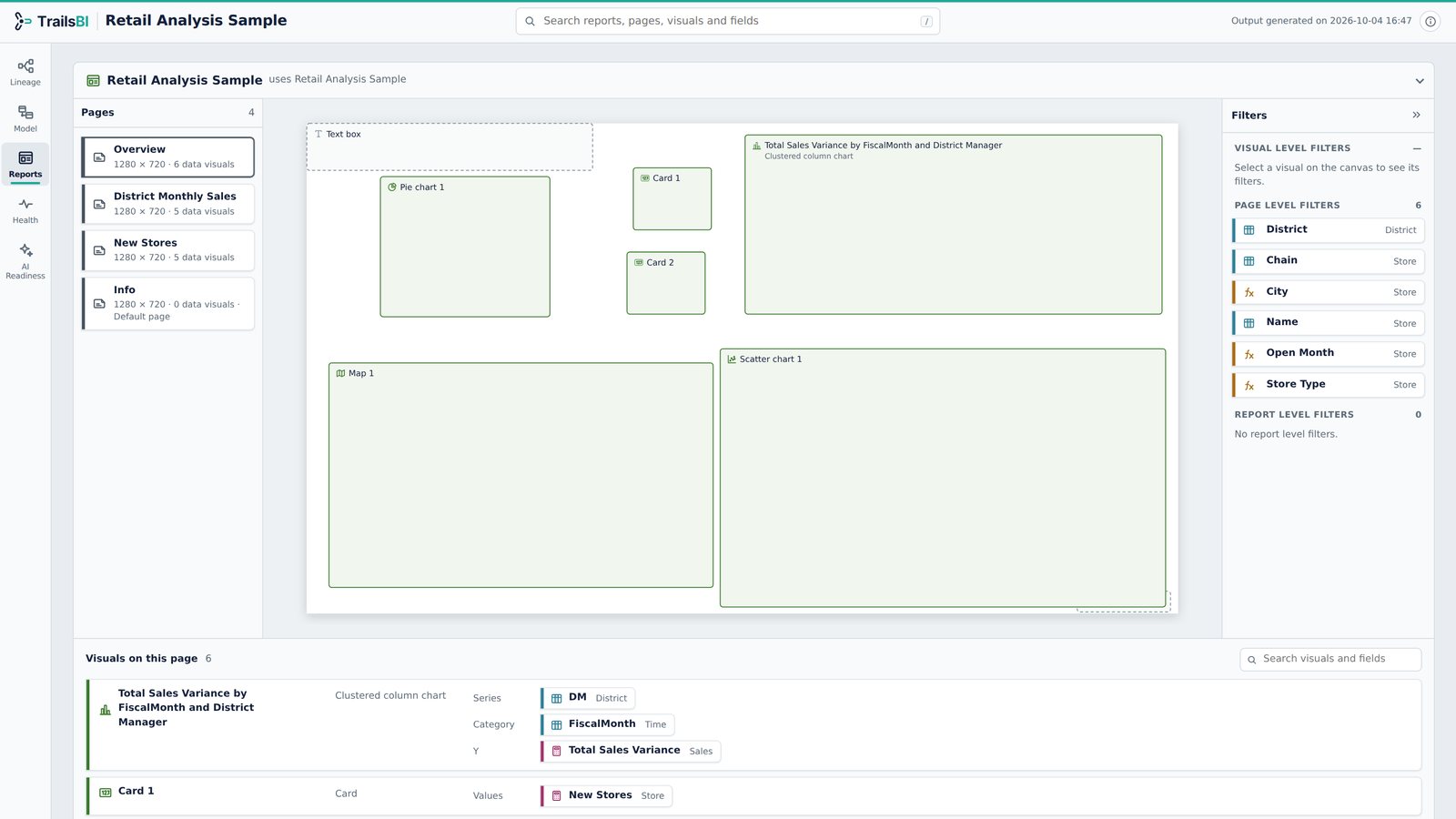Screen dimensions: 1456x819
Task: Switch to the New Stores page
Action: pyautogui.click(x=168, y=250)
